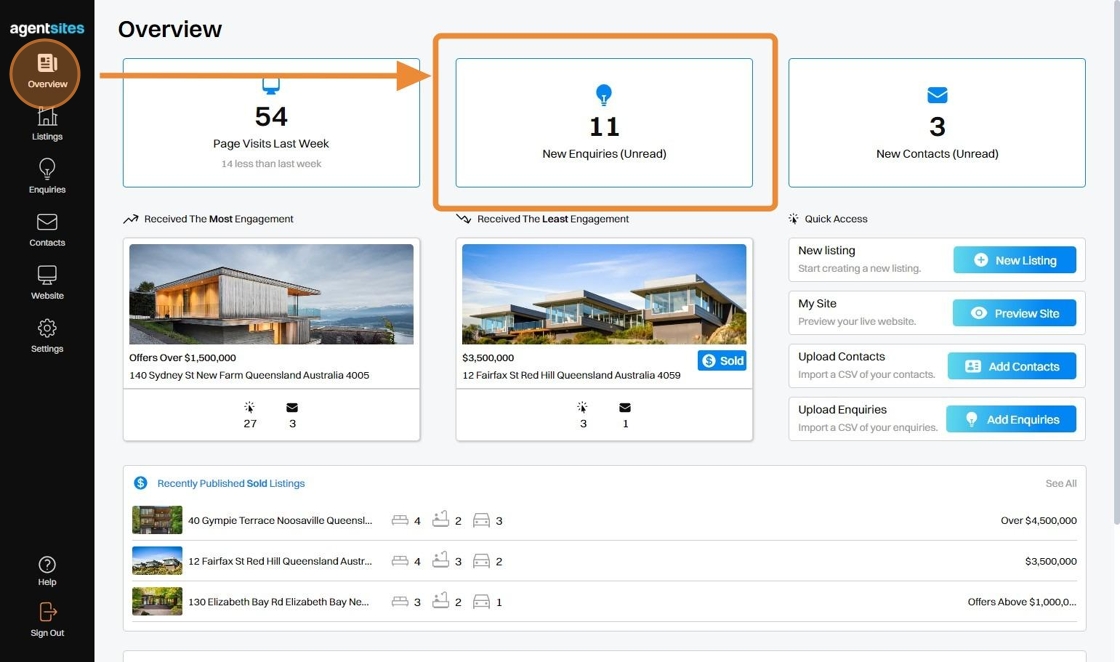Click the Preview Site button
1120x662 pixels.
[x=1015, y=313]
